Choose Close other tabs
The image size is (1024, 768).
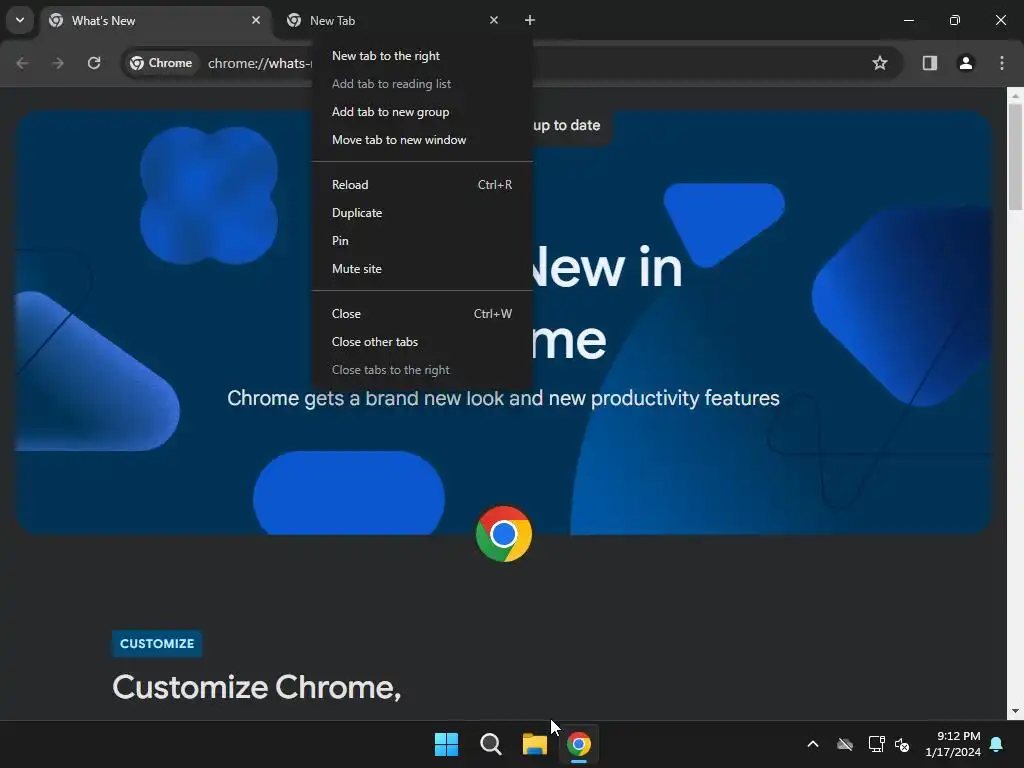423,342
